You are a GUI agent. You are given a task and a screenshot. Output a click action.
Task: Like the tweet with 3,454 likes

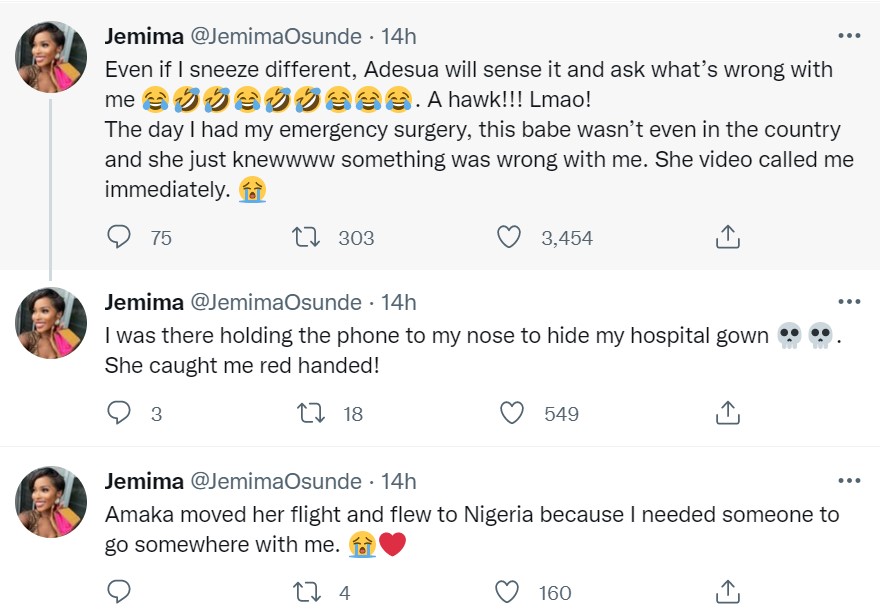pyautogui.click(x=509, y=237)
